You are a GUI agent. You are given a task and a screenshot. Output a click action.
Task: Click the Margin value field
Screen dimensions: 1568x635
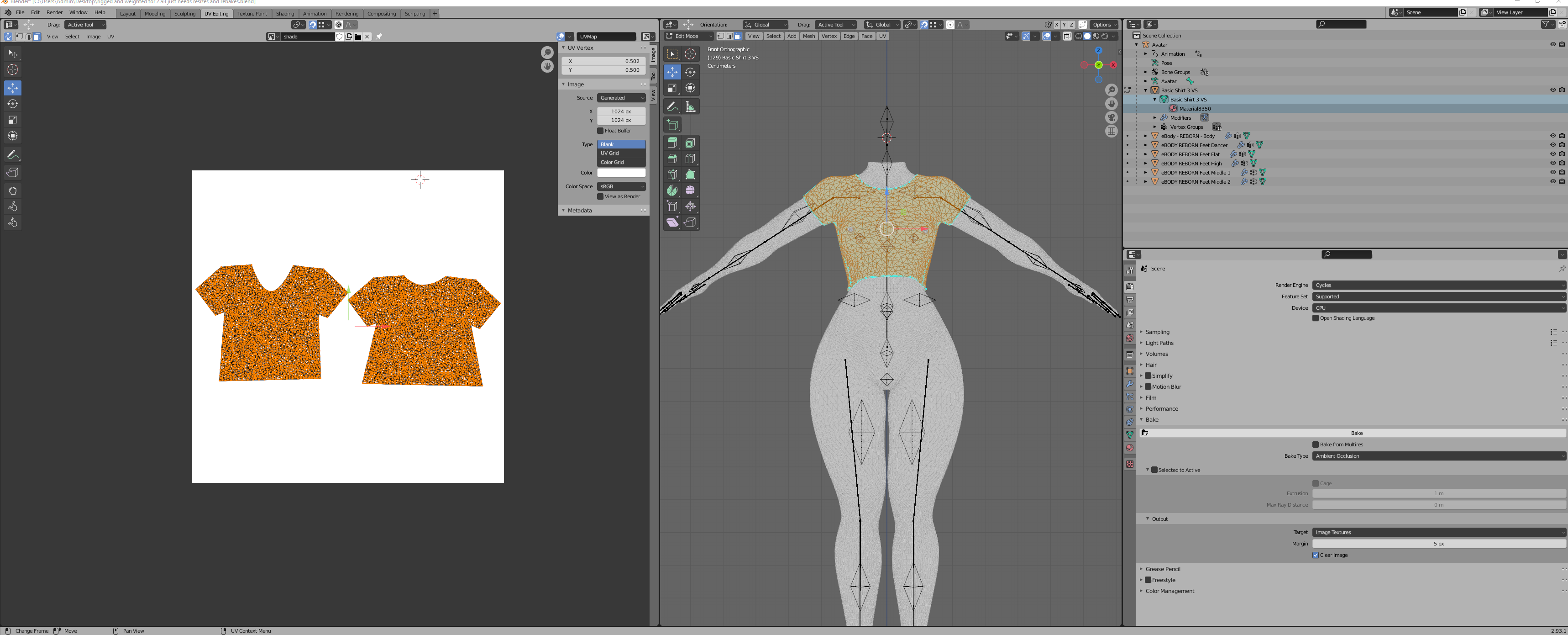click(x=1438, y=544)
